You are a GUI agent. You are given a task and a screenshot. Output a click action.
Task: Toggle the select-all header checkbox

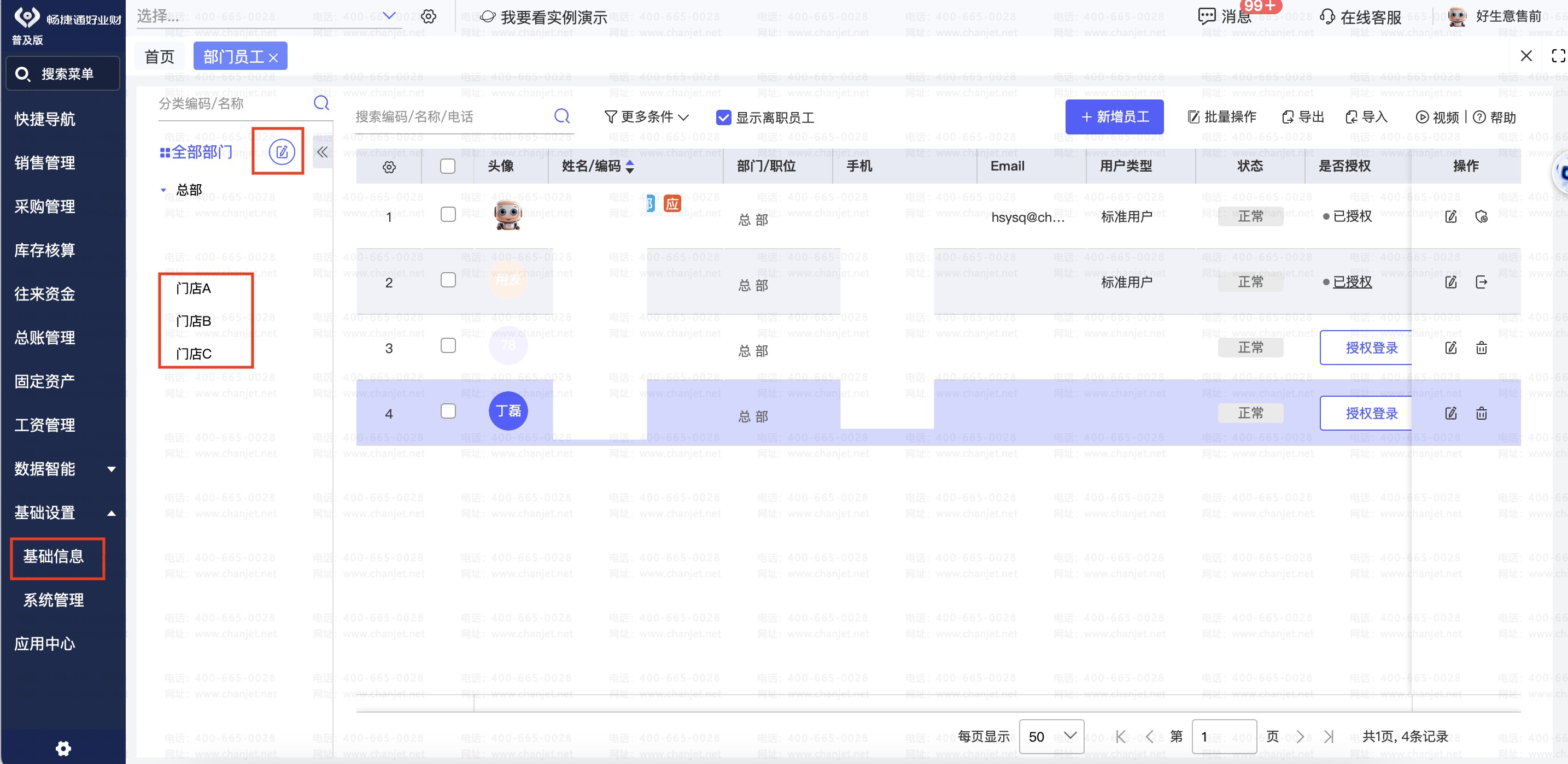tap(447, 166)
